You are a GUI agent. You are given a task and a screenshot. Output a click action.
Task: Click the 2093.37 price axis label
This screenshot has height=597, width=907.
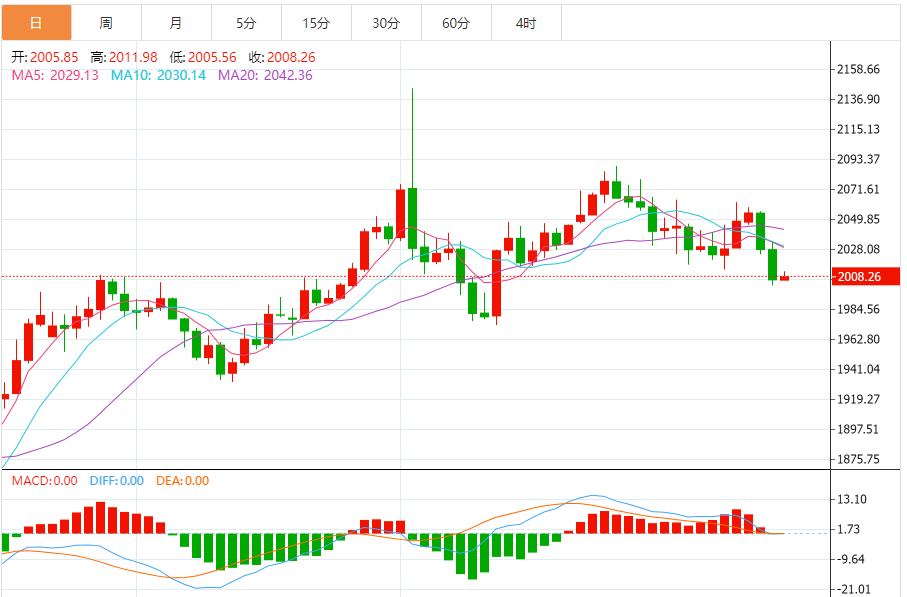tap(858, 159)
